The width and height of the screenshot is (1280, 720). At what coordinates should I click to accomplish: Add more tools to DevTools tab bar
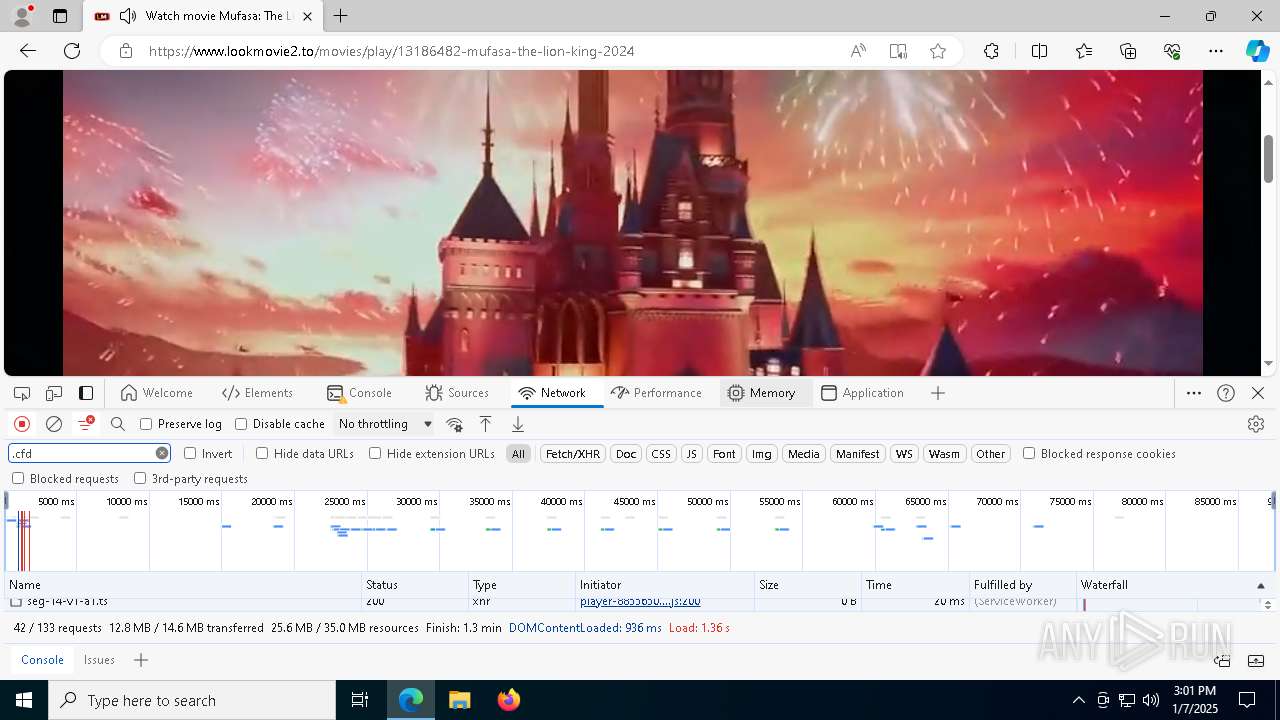click(x=938, y=393)
